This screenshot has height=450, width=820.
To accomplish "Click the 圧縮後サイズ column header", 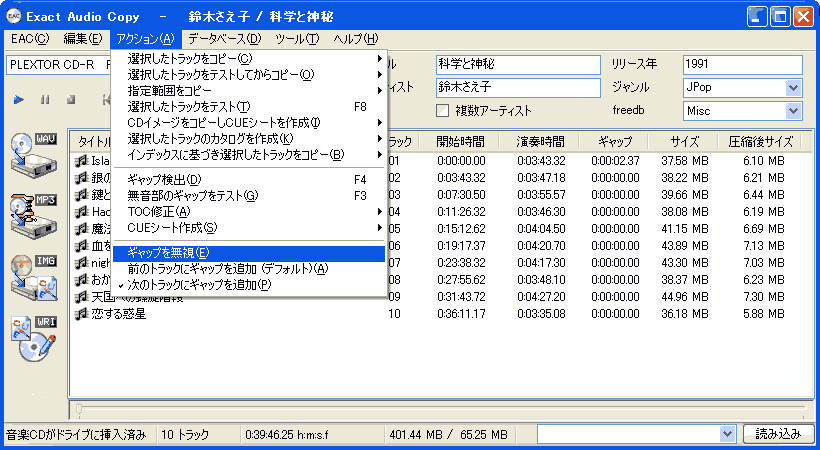I will coord(760,141).
